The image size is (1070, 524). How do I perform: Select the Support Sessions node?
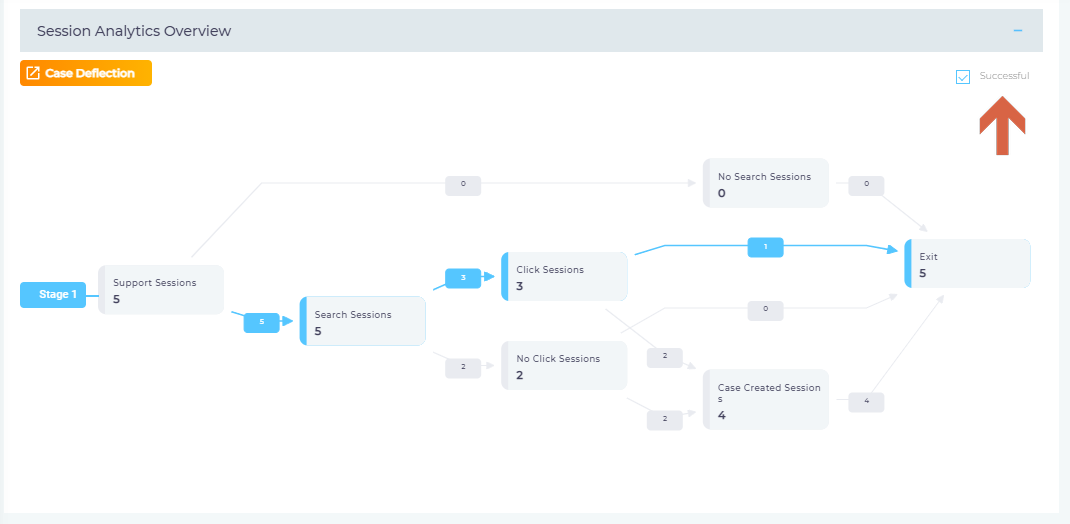pyautogui.click(x=161, y=290)
